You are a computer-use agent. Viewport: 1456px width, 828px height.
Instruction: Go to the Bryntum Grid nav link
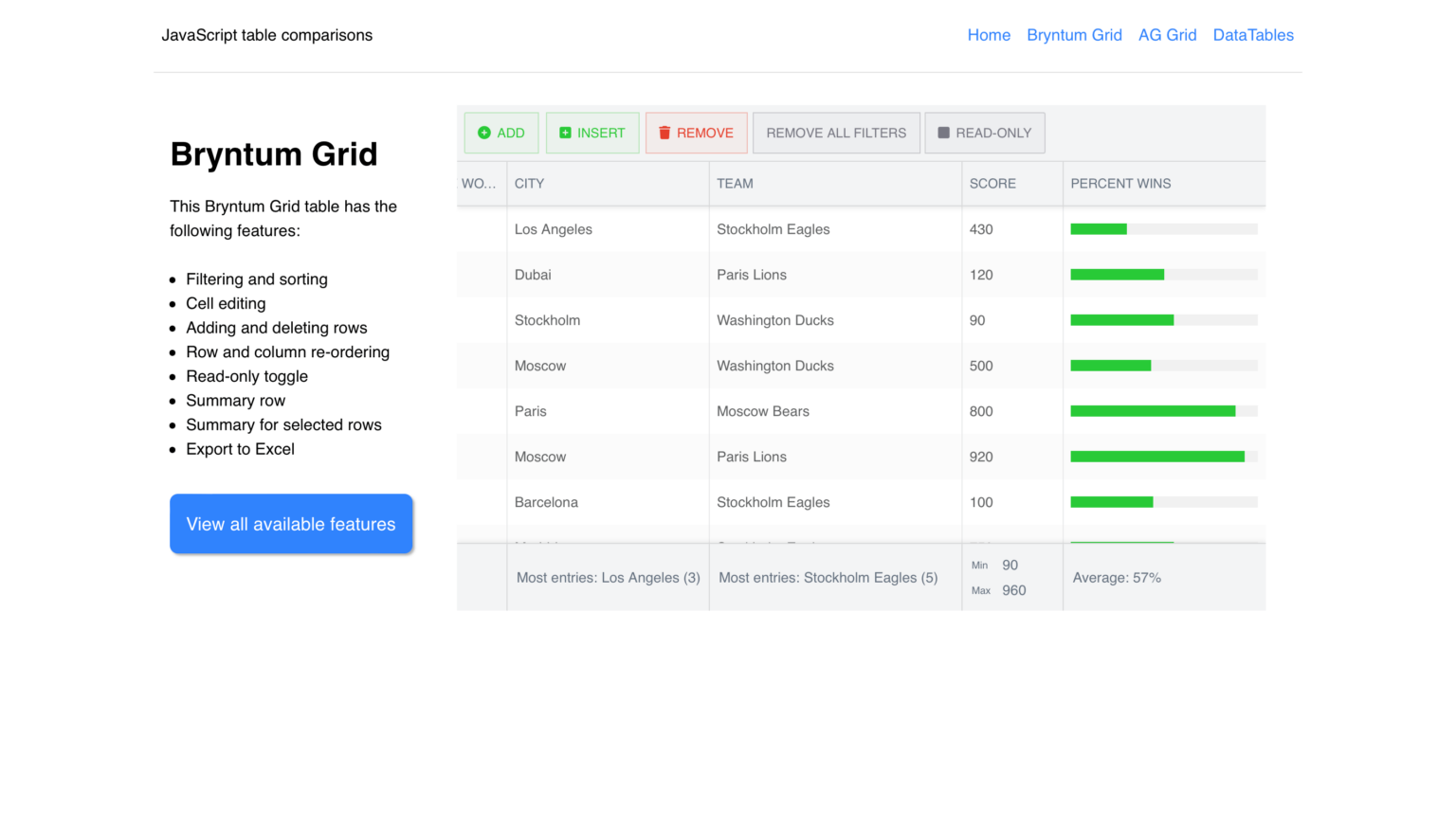(1074, 35)
